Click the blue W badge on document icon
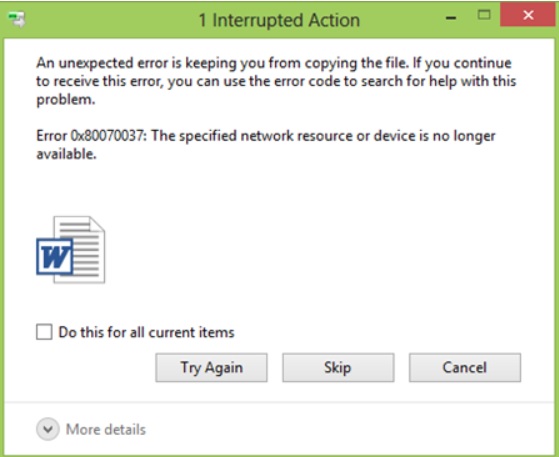Image resolution: width=559 pixels, height=457 pixels. coord(55,257)
